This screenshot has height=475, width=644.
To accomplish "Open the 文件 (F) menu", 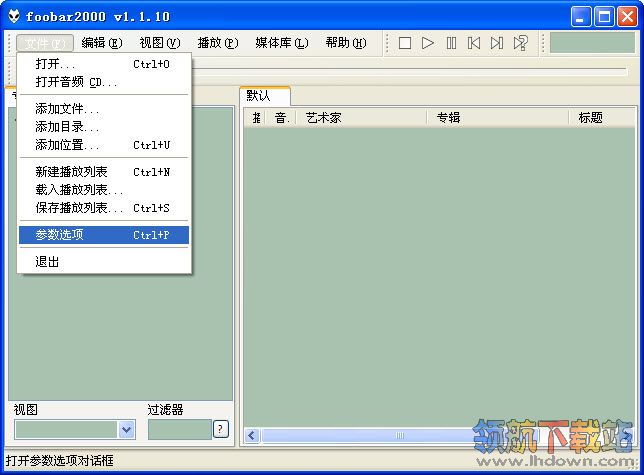I will click(45, 43).
